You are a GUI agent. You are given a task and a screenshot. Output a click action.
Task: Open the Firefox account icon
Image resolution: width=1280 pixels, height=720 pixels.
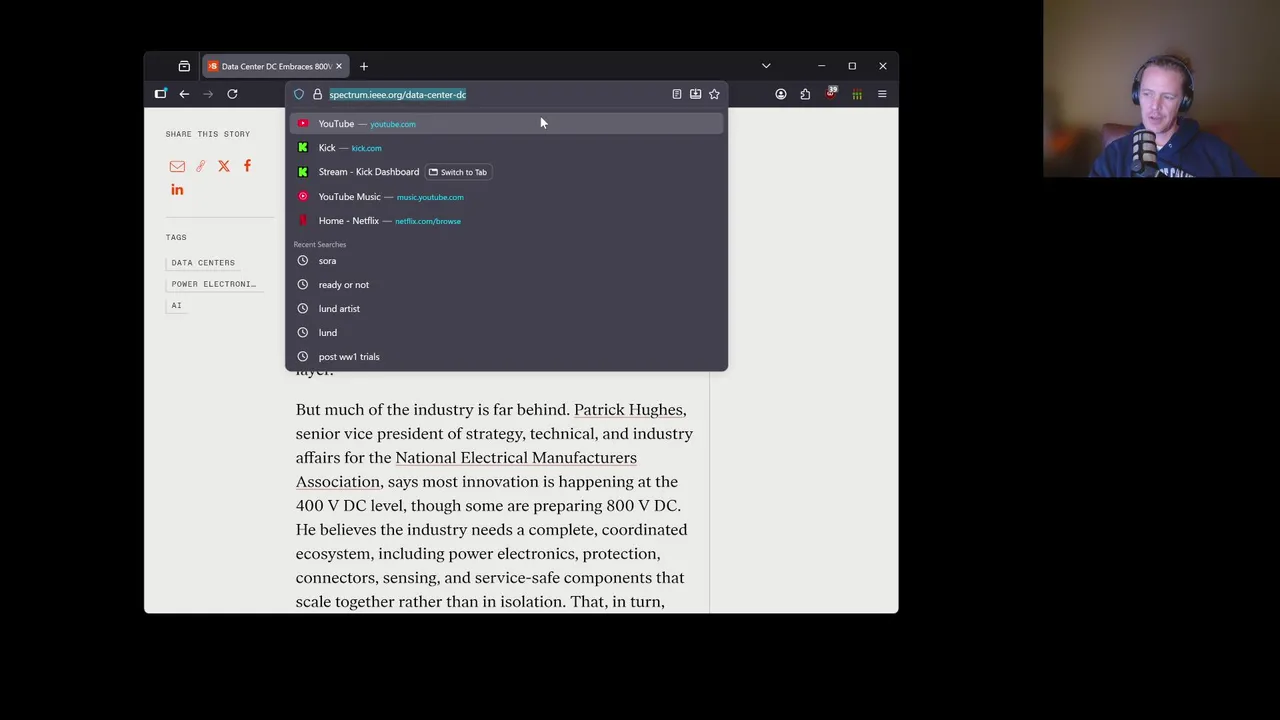(781, 94)
